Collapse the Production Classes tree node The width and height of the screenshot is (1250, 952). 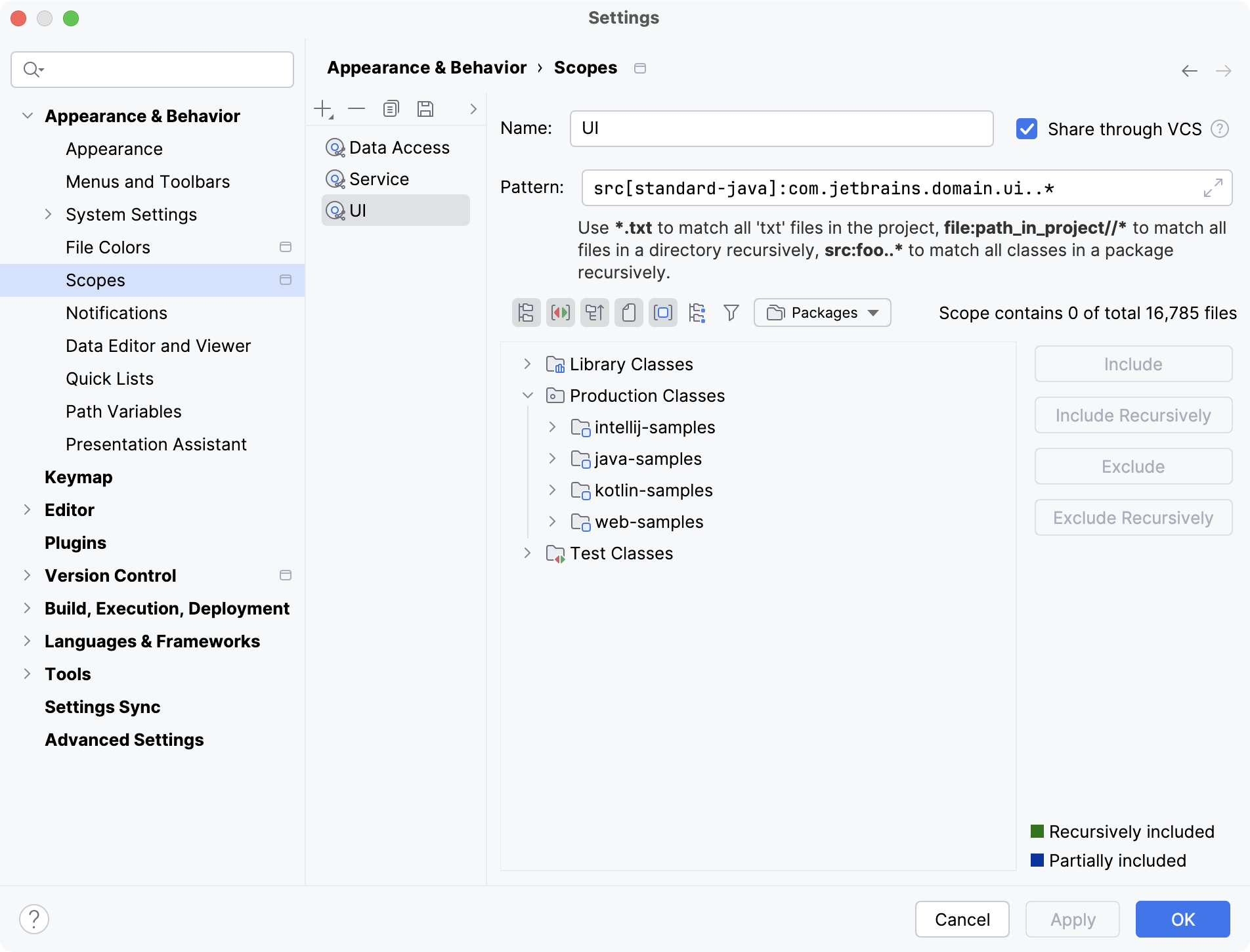(x=527, y=395)
